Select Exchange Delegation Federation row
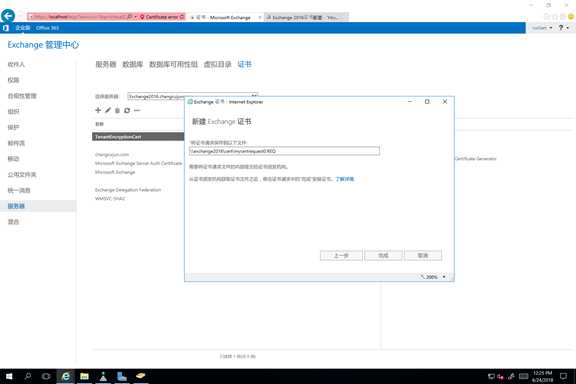 click(x=128, y=190)
